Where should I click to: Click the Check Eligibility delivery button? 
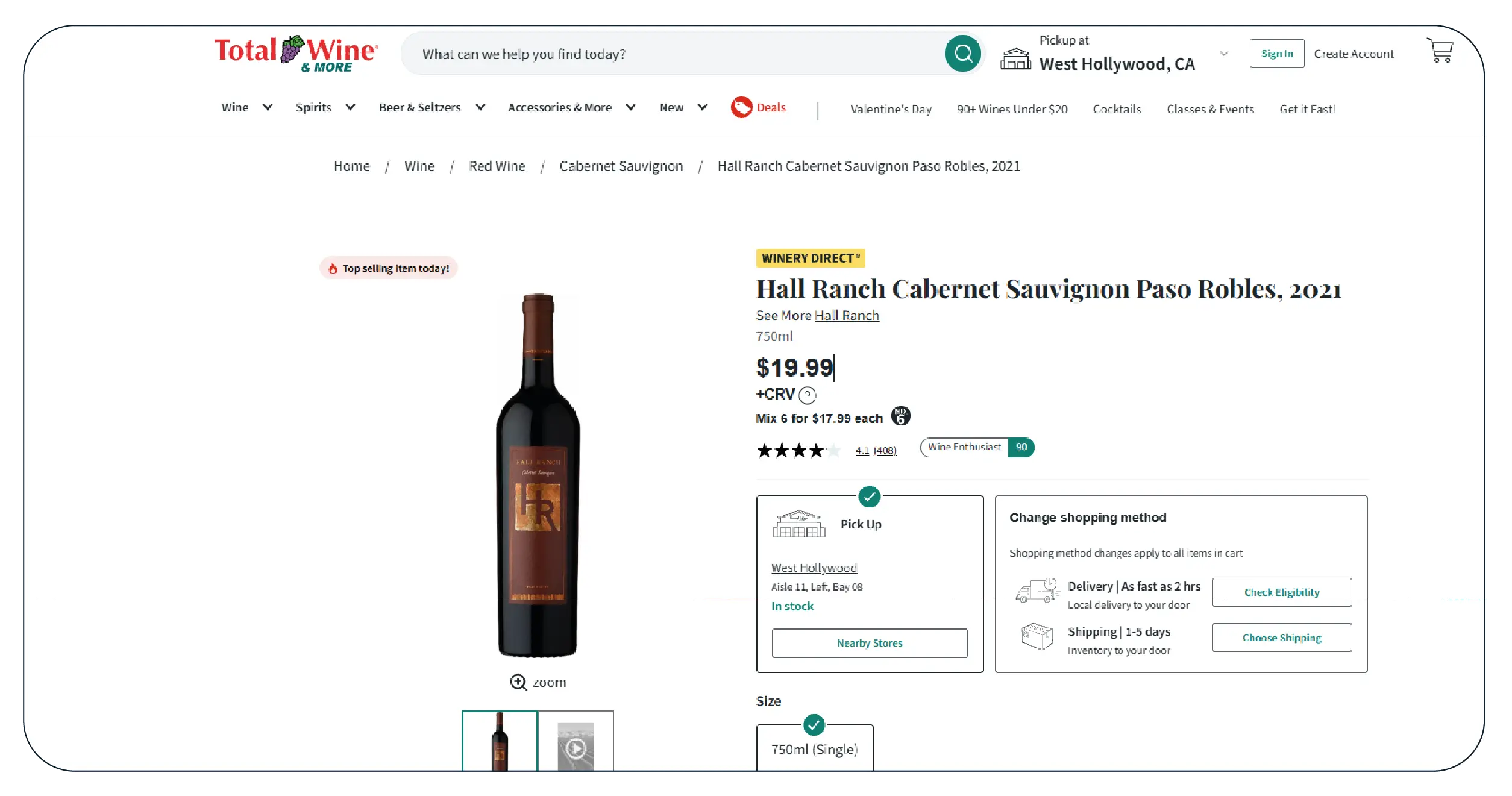pos(1282,592)
